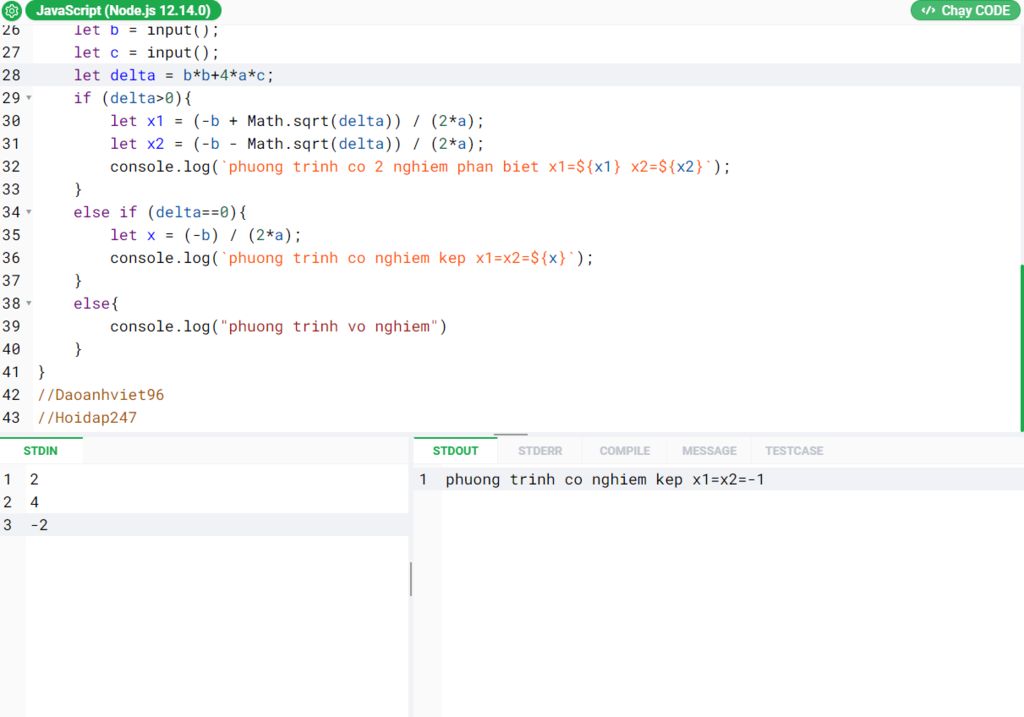
Task: Click the line defining x2 with Math.sqrt
Action: [x=297, y=144]
